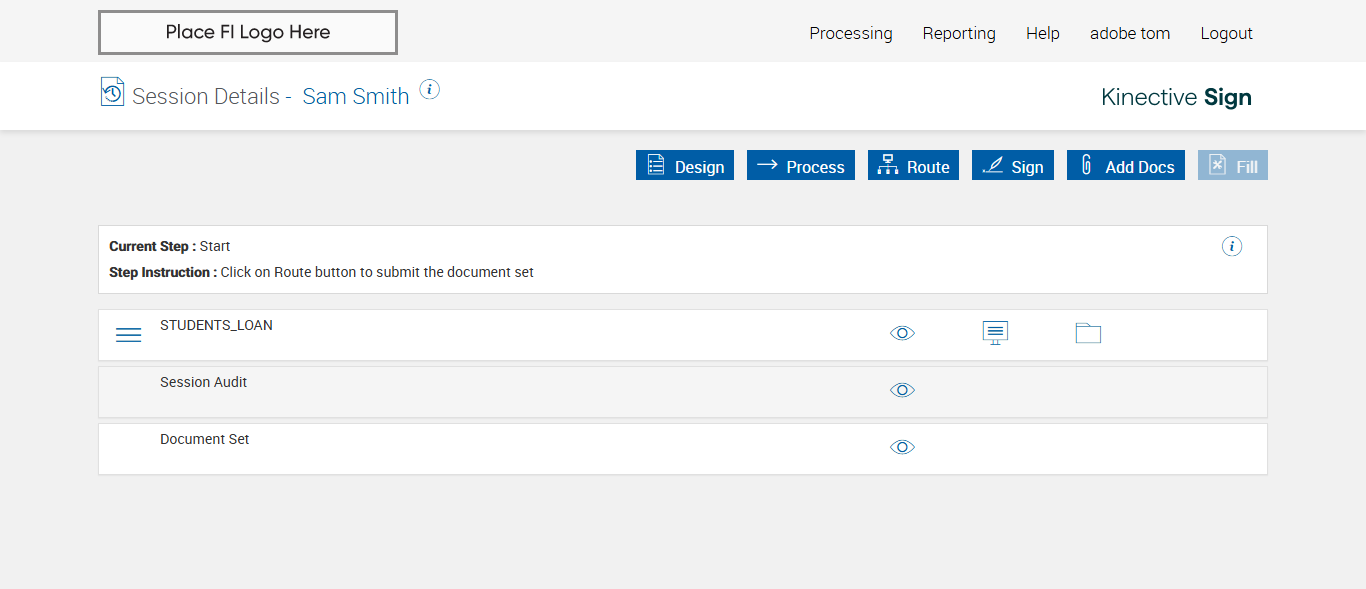The width and height of the screenshot is (1366, 589).
Task: Click Route to submit the document set
Action: [913, 166]
